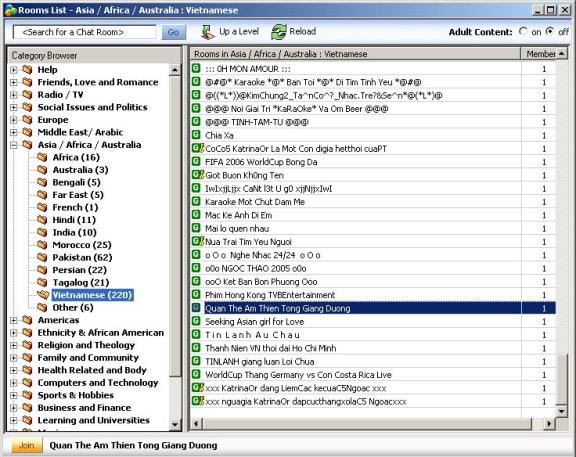The width and height of the screenshot is (576, 457).
Task: Select the Persian (22) category
Action: (80, 270)
